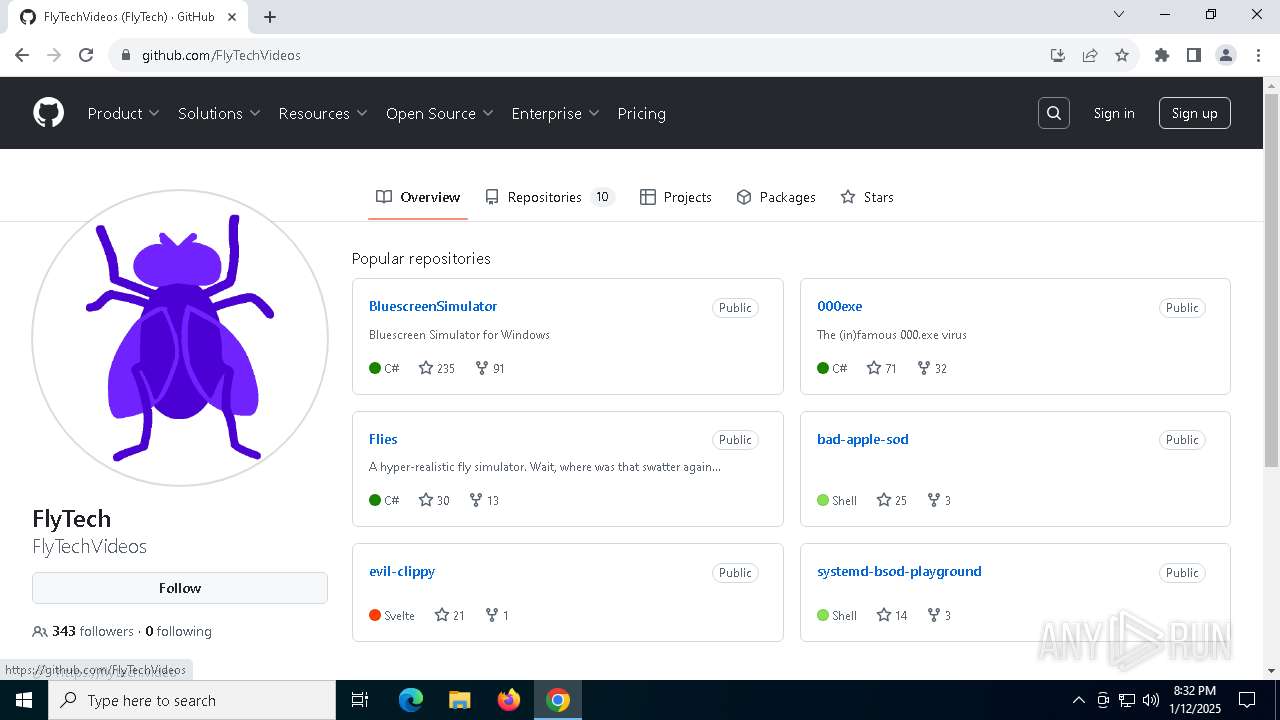The width and height of the screenshot is (1280, 720).
Task: Switch to the Overview tab
Action: click(x=418, y=197)
